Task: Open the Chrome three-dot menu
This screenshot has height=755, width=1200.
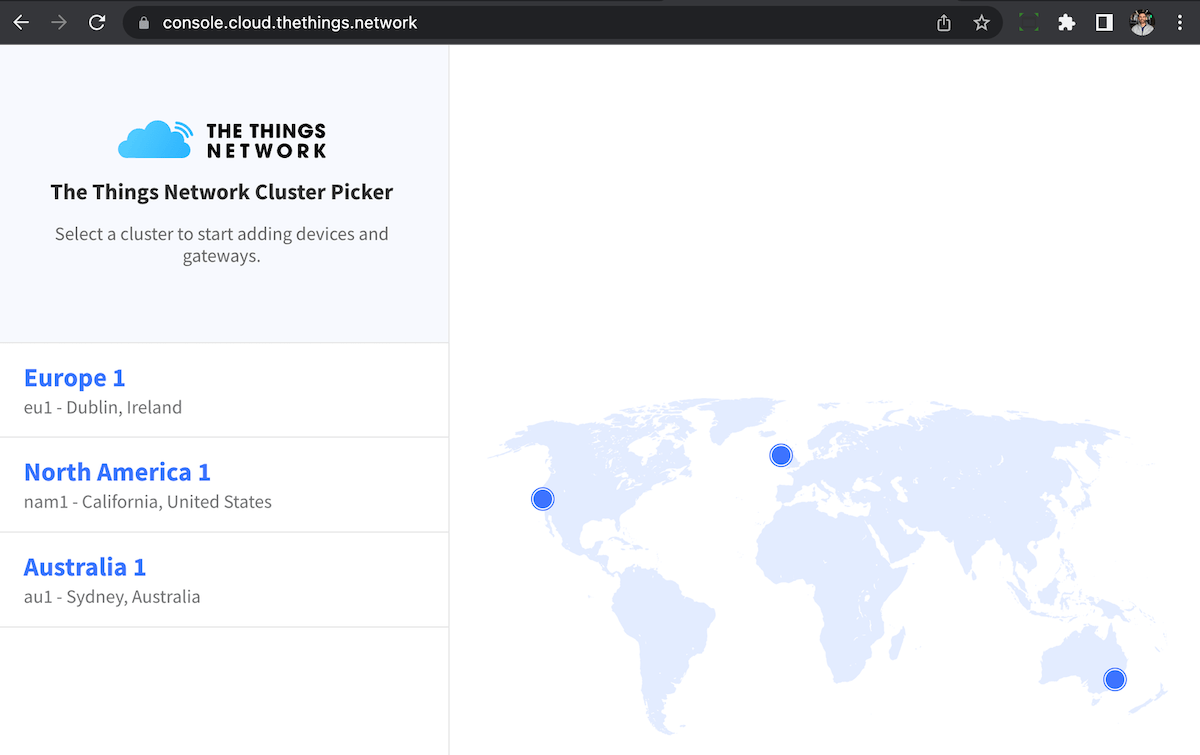Action: 1180,22
